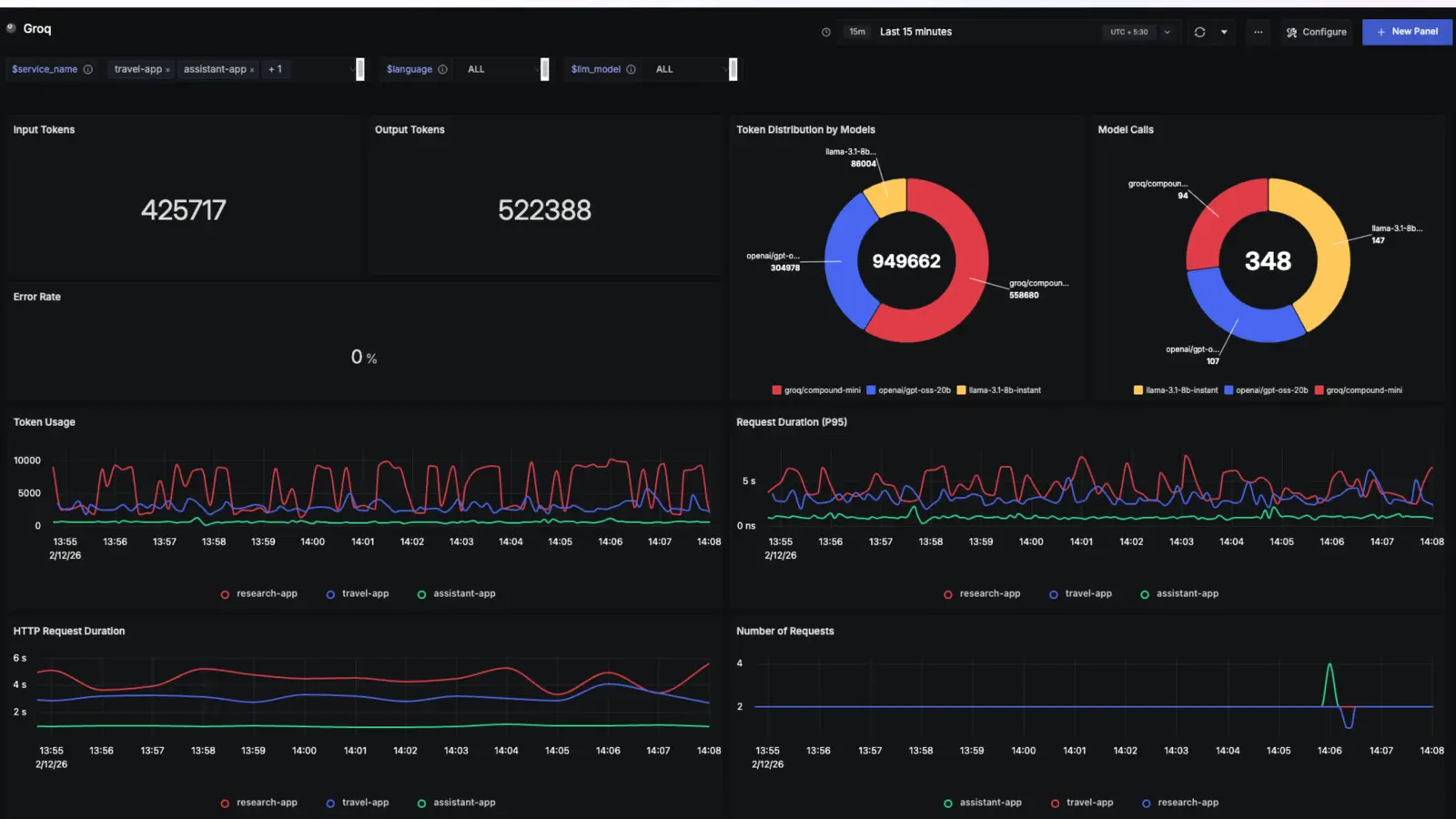Toggle travel-app series in Token Usage legend

357,593
